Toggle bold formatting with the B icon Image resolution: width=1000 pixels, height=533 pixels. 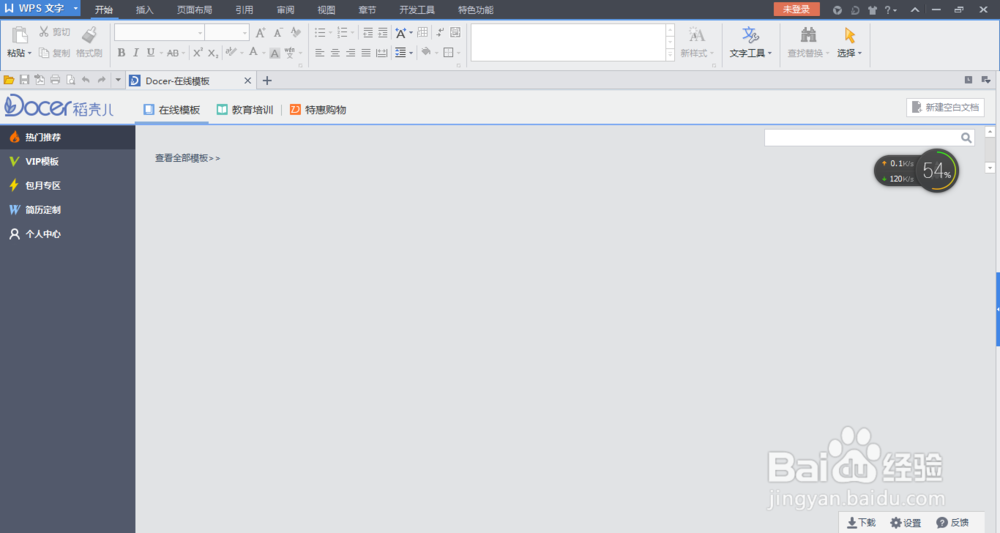[x=121, y=53]
